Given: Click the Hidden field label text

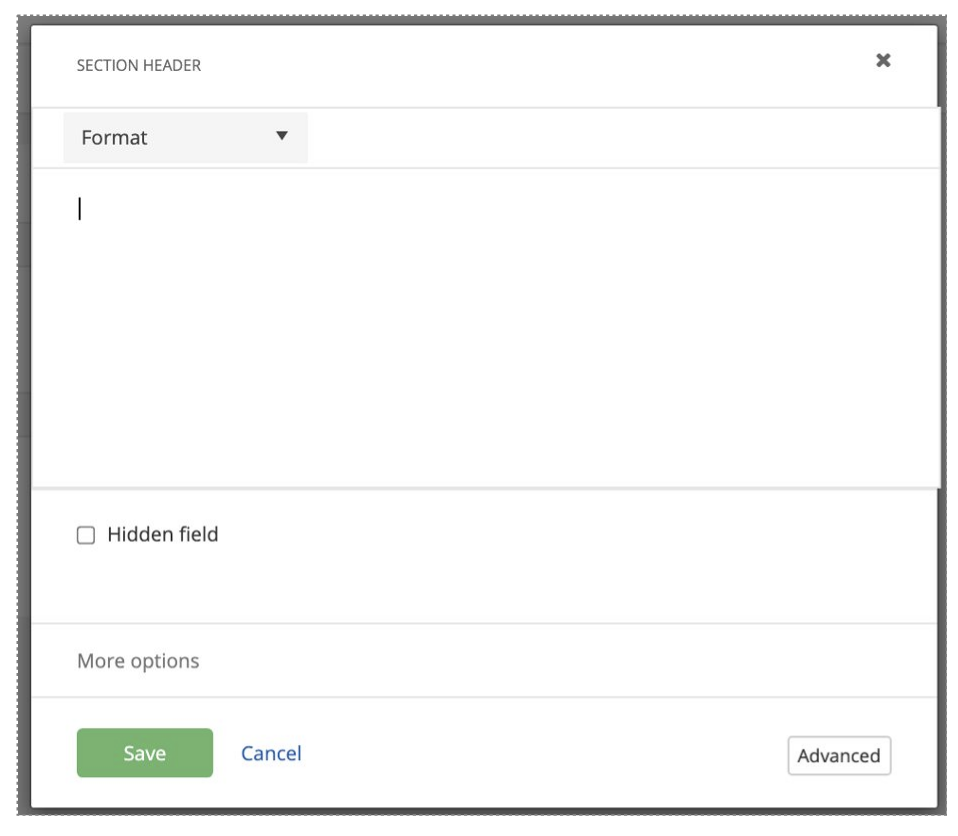Looking at the screenshot, I should coord(162,535).
